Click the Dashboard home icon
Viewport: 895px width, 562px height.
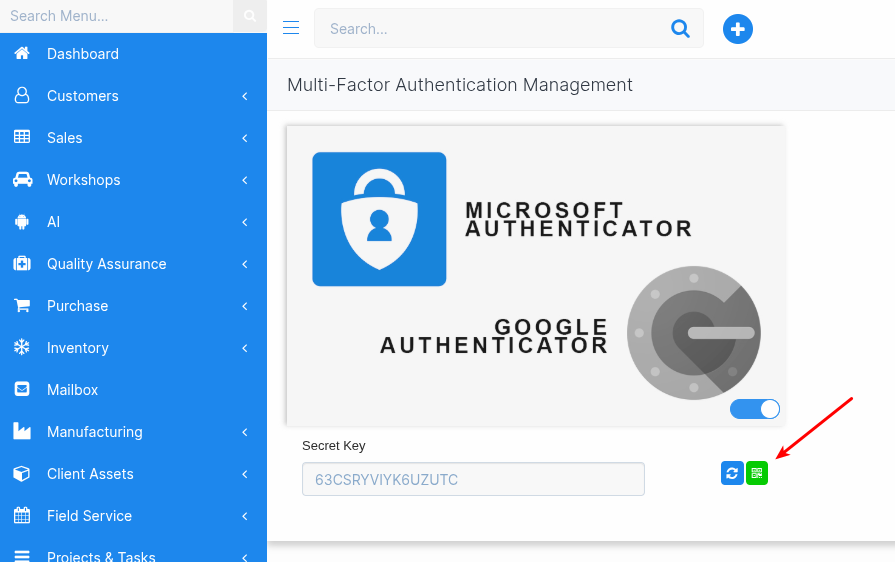pyautogui.click(x=22, y=54)
